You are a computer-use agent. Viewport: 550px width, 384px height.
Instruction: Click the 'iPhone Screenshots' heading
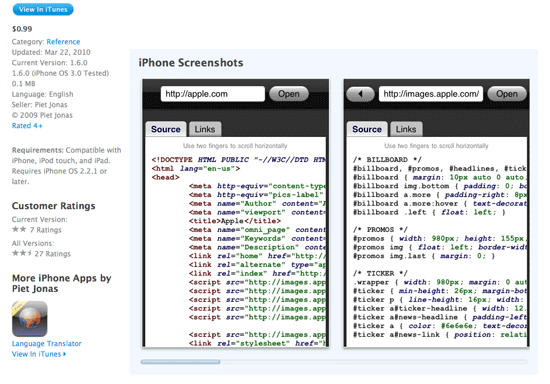click(191, 63)
